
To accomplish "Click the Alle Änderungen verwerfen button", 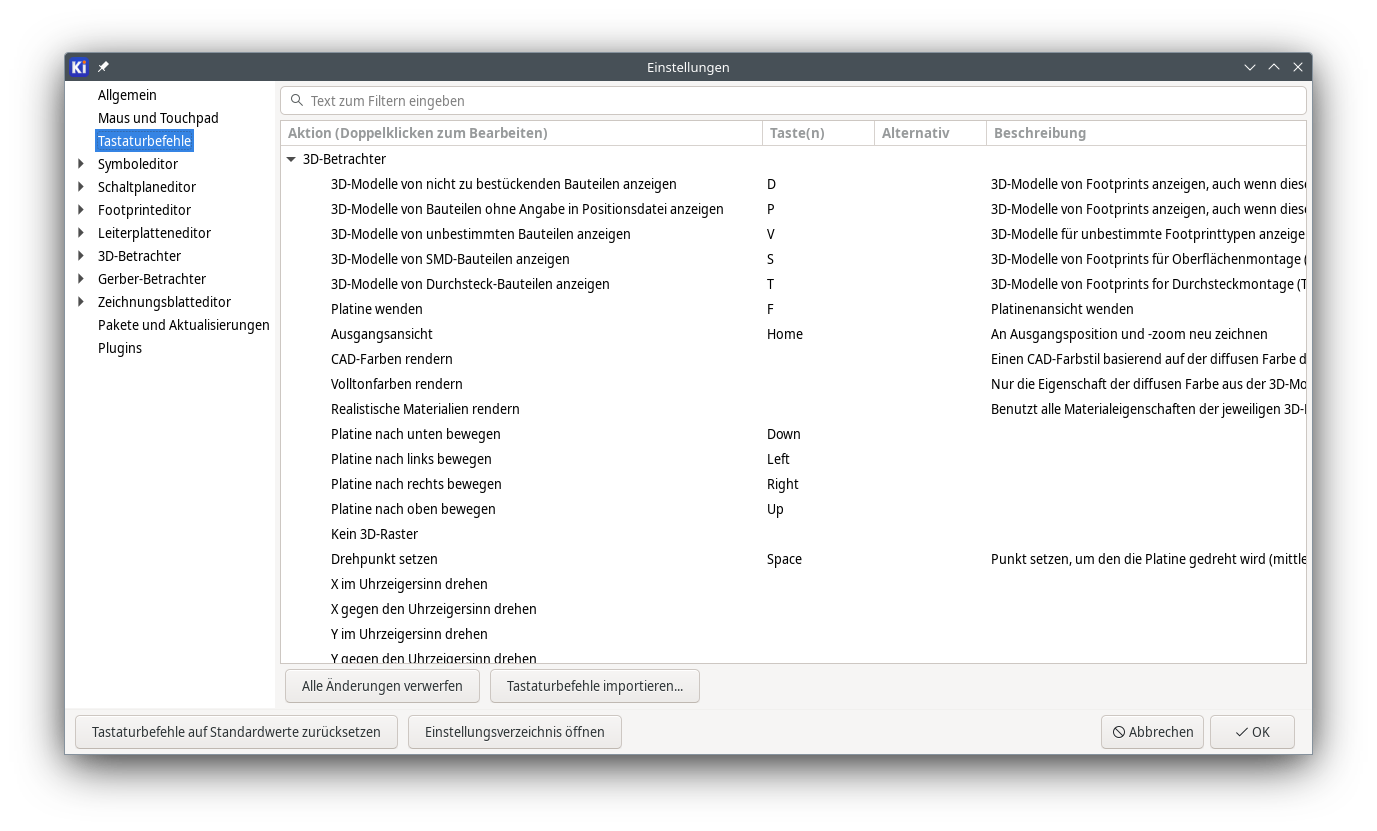I will [x=382, y=685].
